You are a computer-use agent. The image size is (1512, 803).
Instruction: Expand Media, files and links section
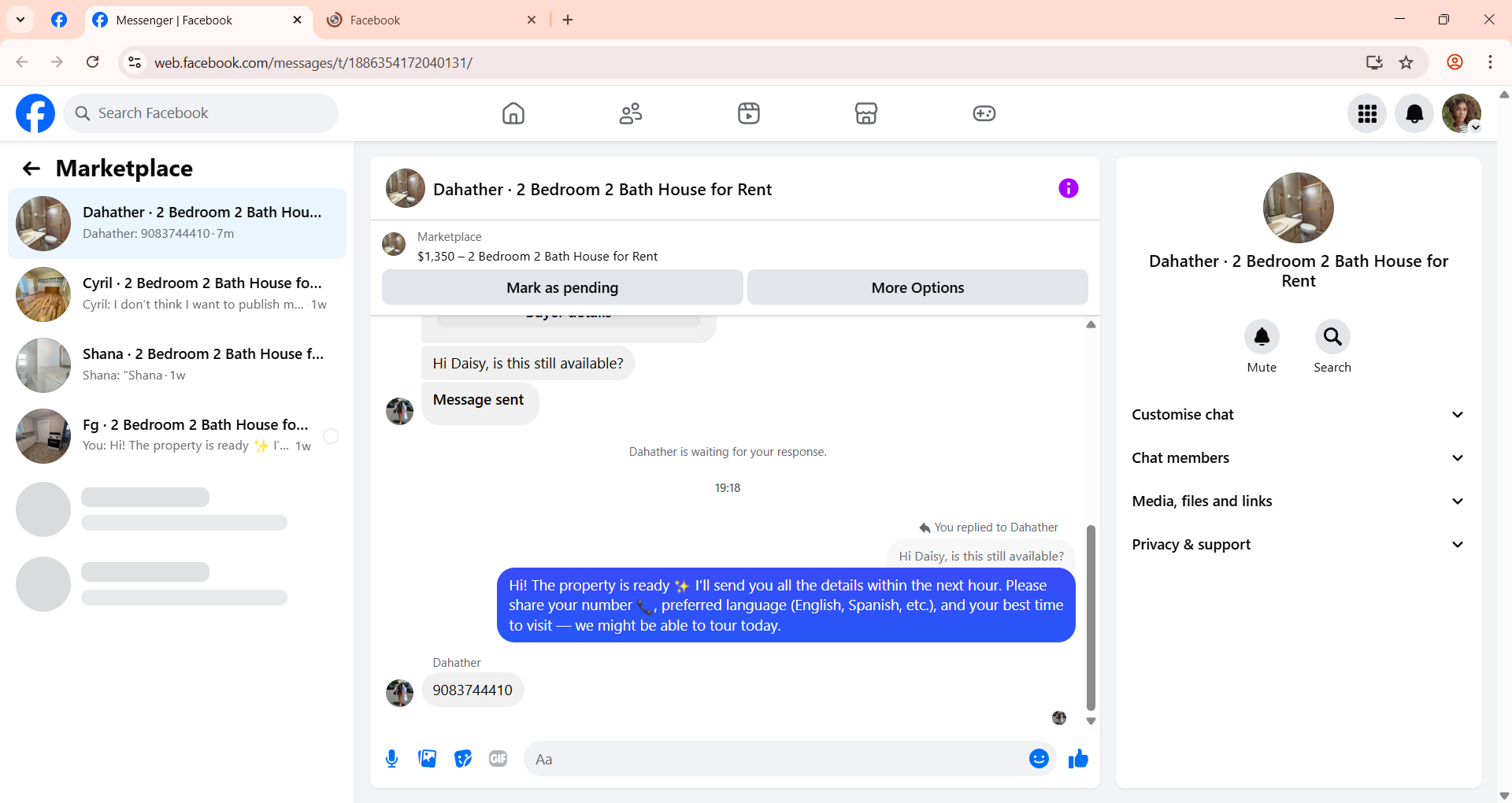(x=1299, y=501)
